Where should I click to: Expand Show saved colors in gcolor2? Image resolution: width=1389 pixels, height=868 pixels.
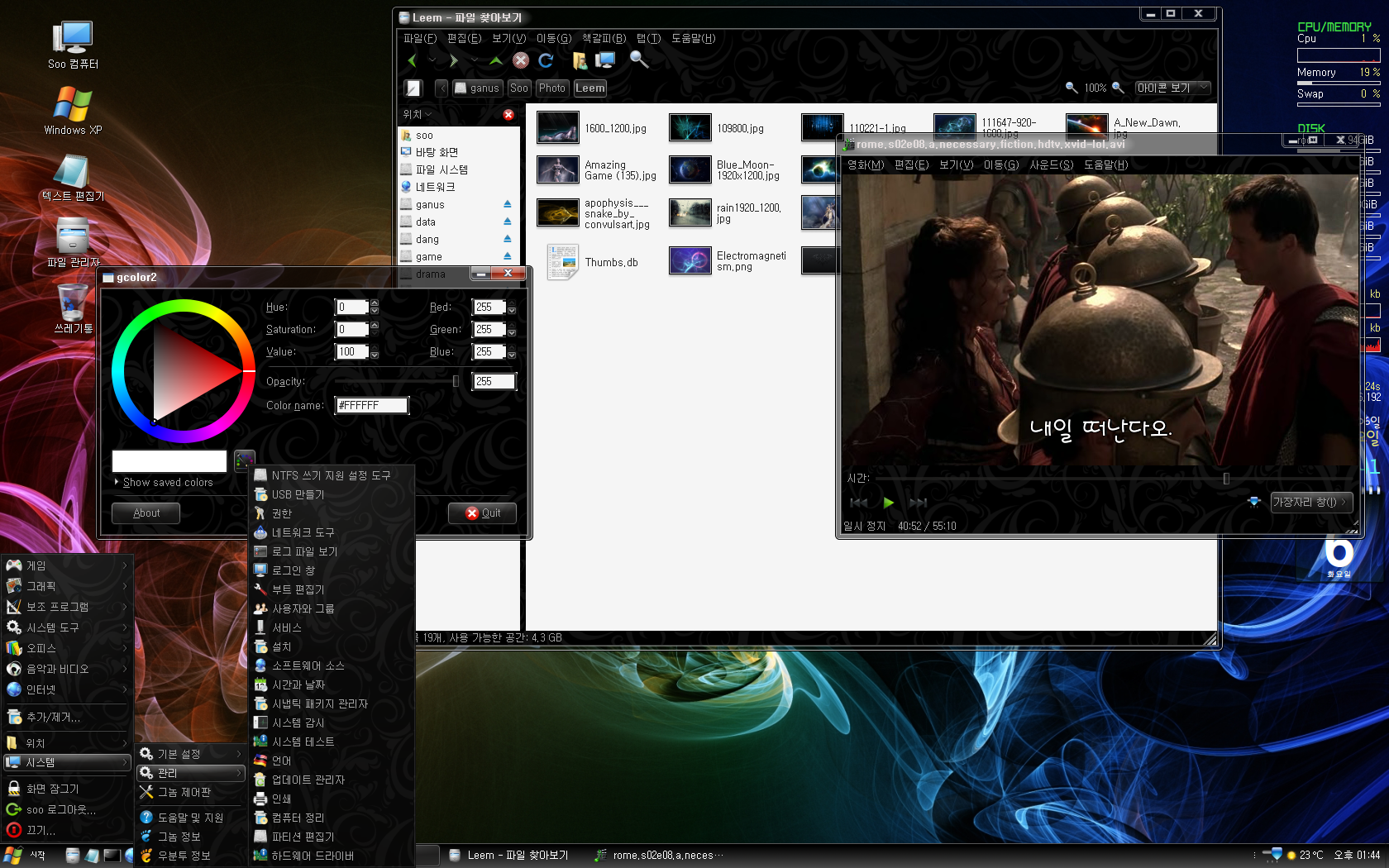164,482
